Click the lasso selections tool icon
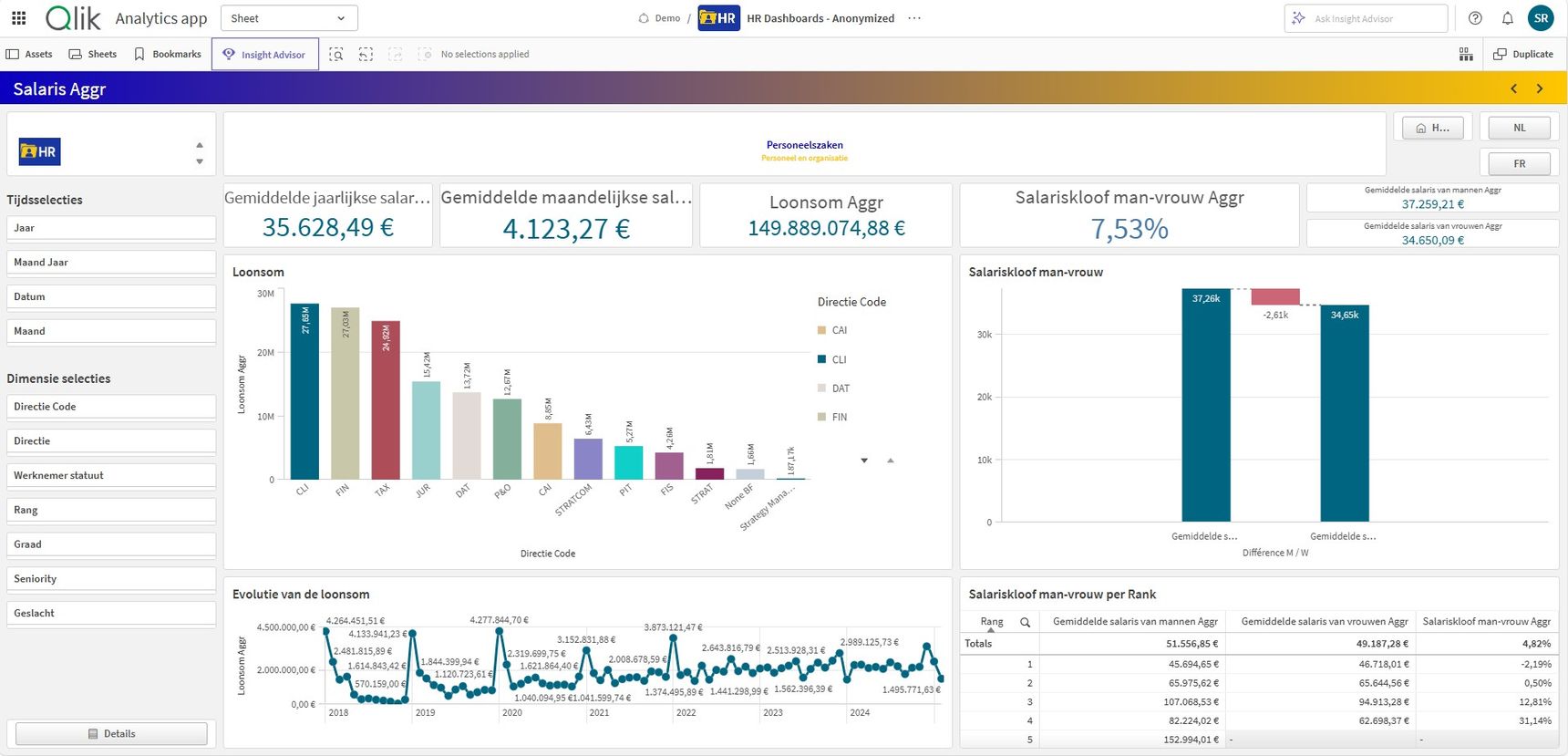Image resolution: width=1568 pixels, height=756 pixels. pos(366,55)
